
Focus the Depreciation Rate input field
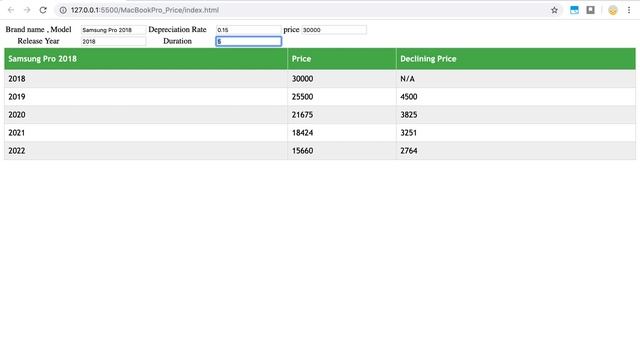249,30
